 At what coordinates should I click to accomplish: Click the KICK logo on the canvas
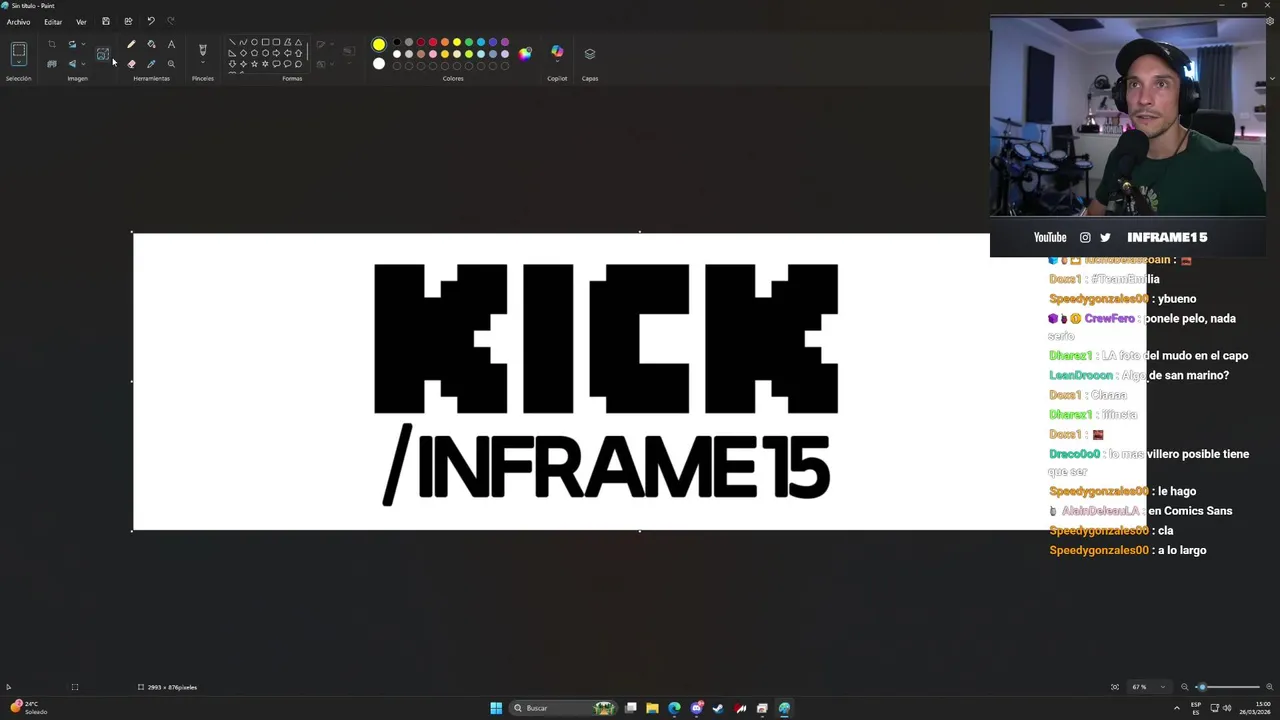click(606, 338)
